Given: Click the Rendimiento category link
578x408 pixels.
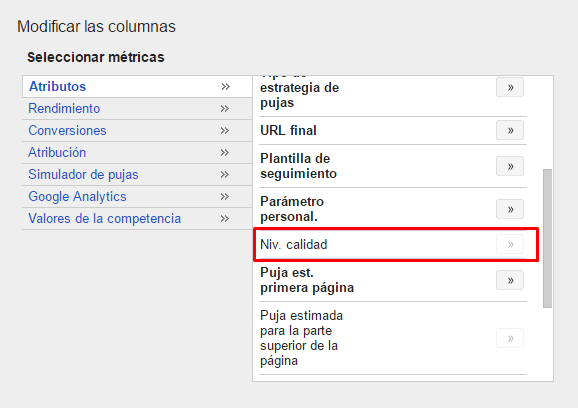Looking at the screenshot, I should click(64, 109).
